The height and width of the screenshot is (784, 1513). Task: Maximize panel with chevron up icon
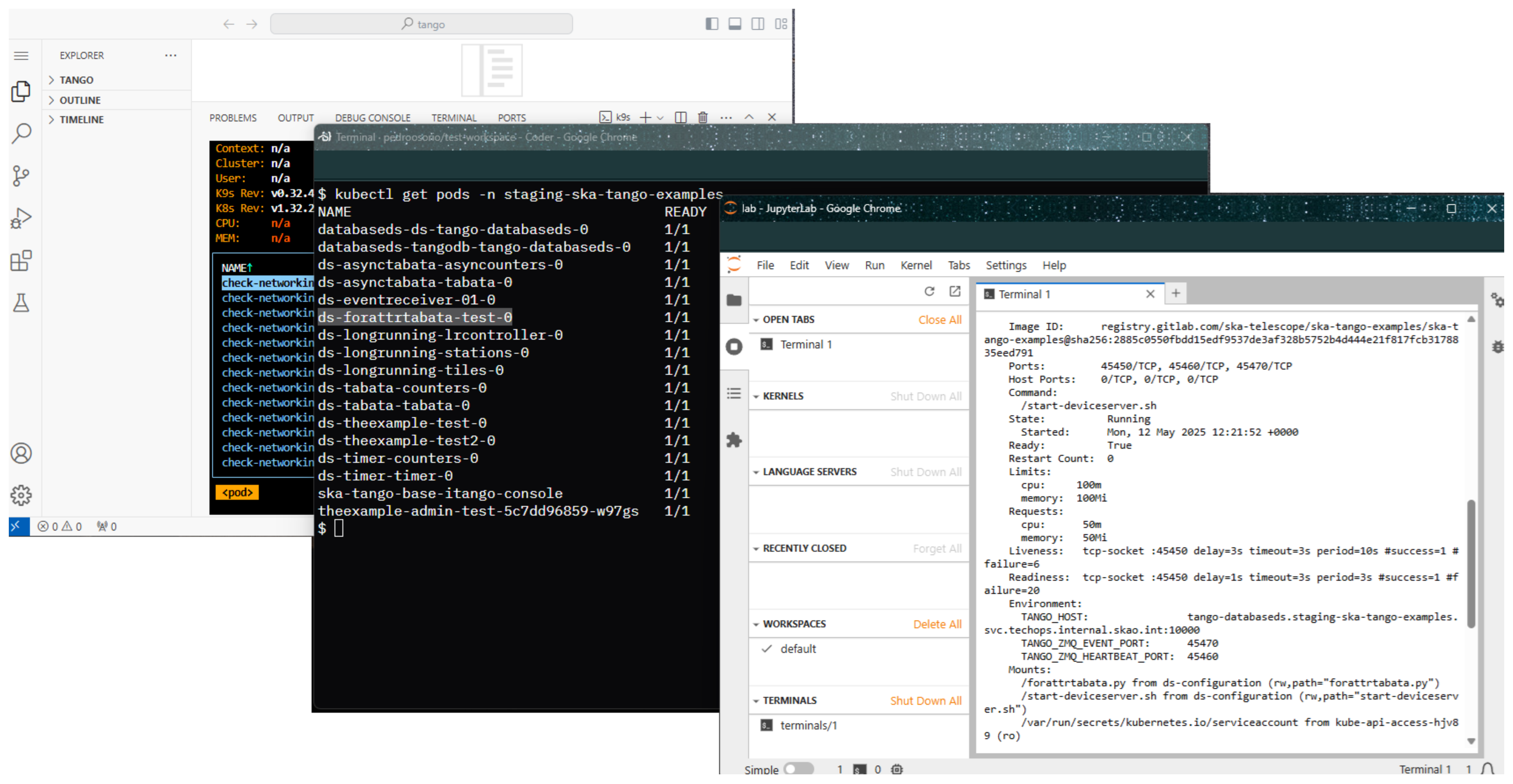(x=749, y=117)
